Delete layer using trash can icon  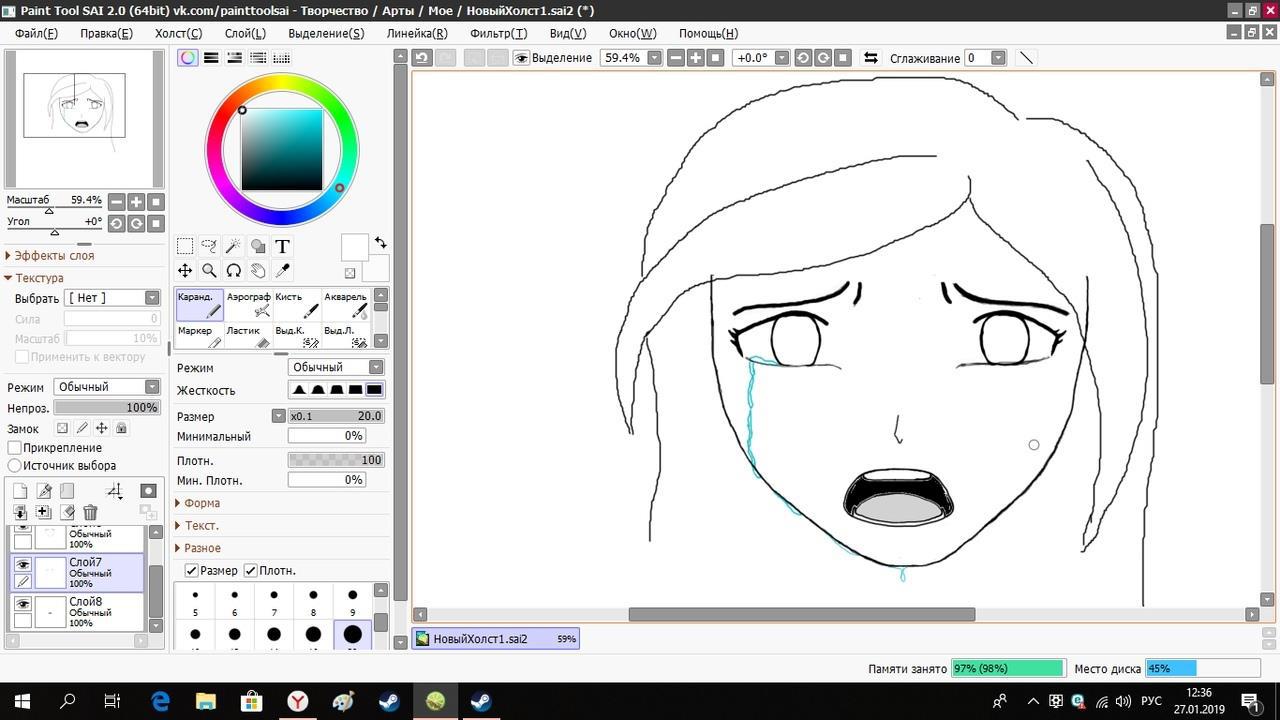(x=90, y=512)
